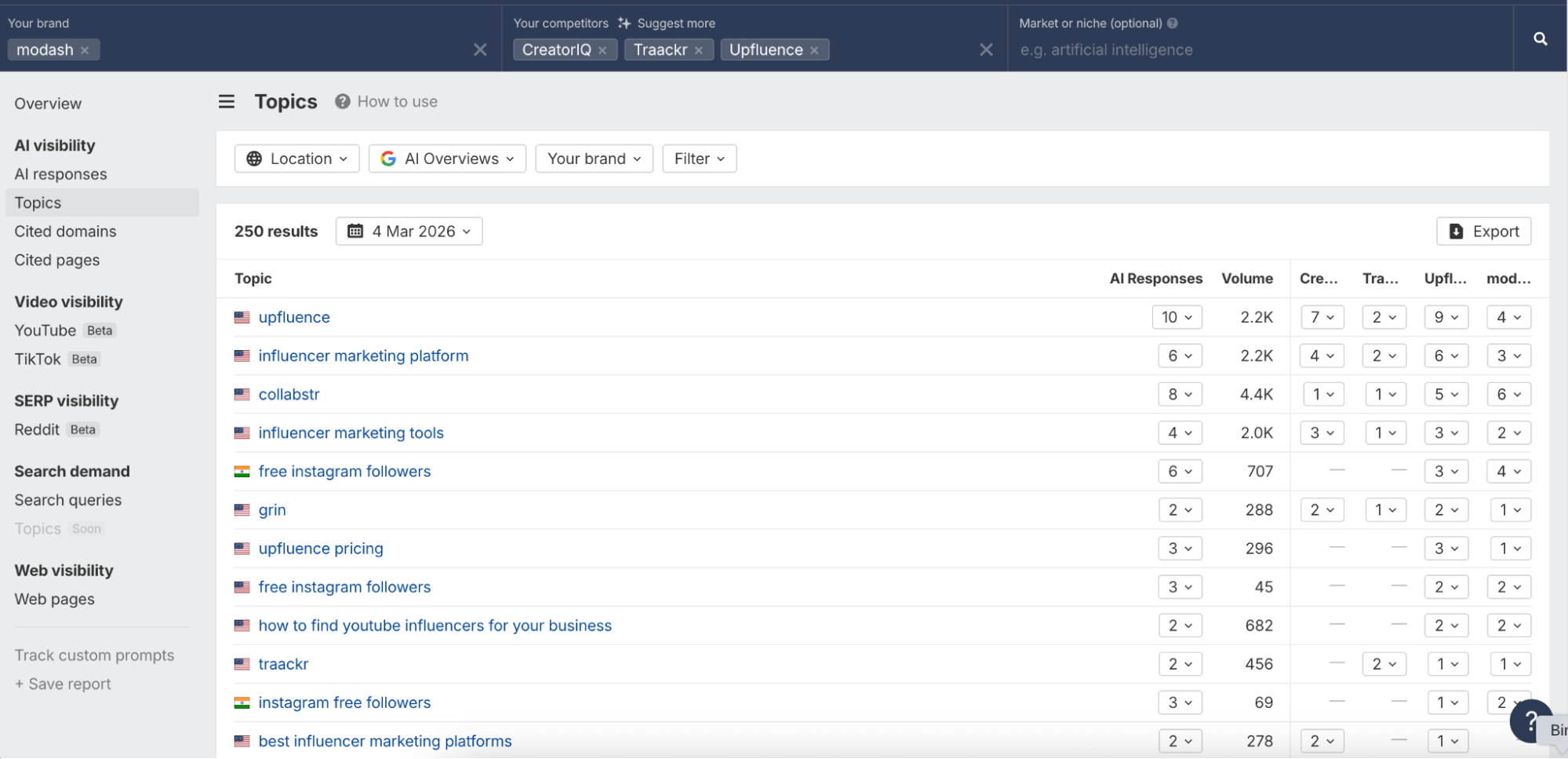Export the topics results
The image size is (1568, 759).
1483,231
